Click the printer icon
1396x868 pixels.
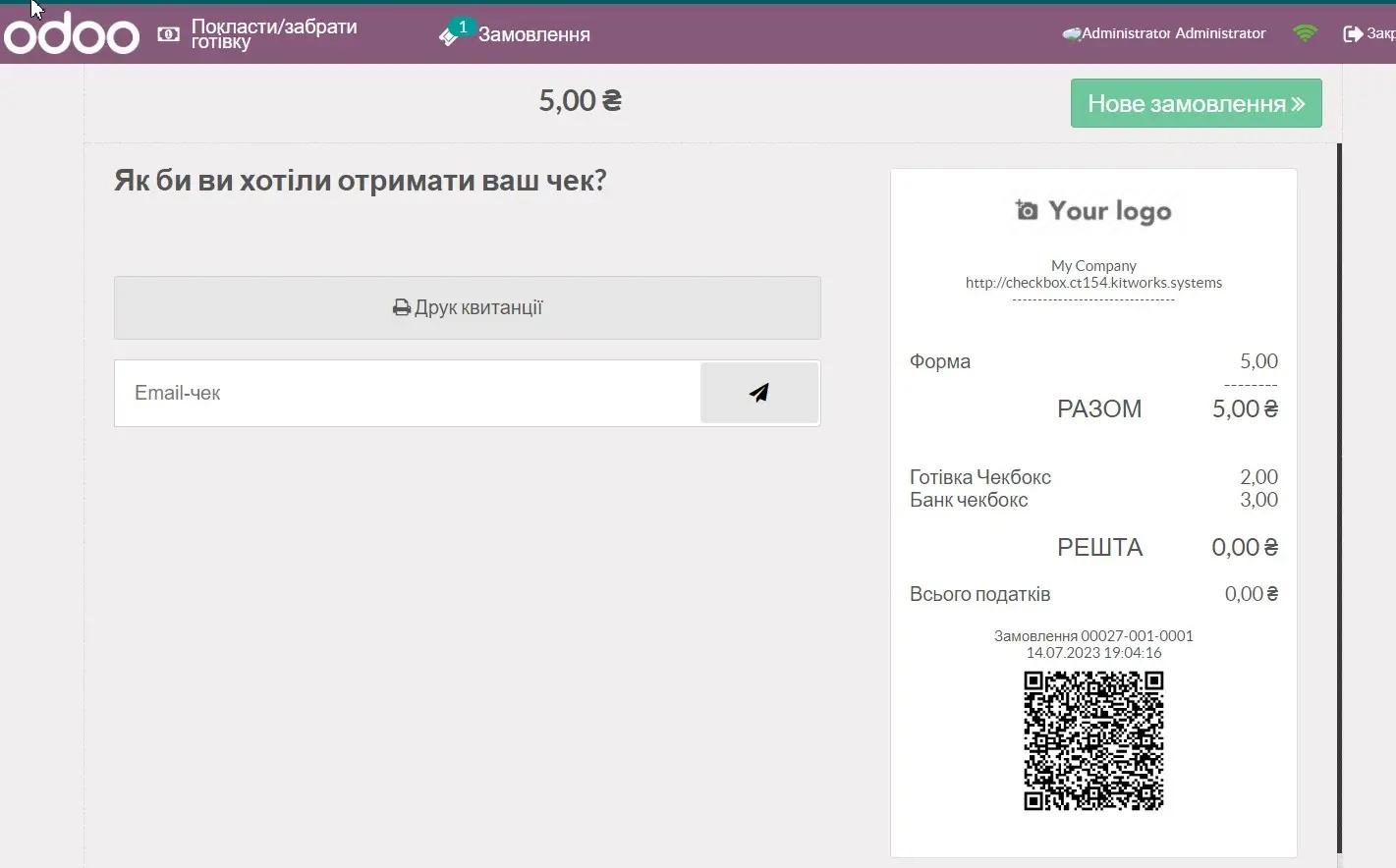point(401,308)
